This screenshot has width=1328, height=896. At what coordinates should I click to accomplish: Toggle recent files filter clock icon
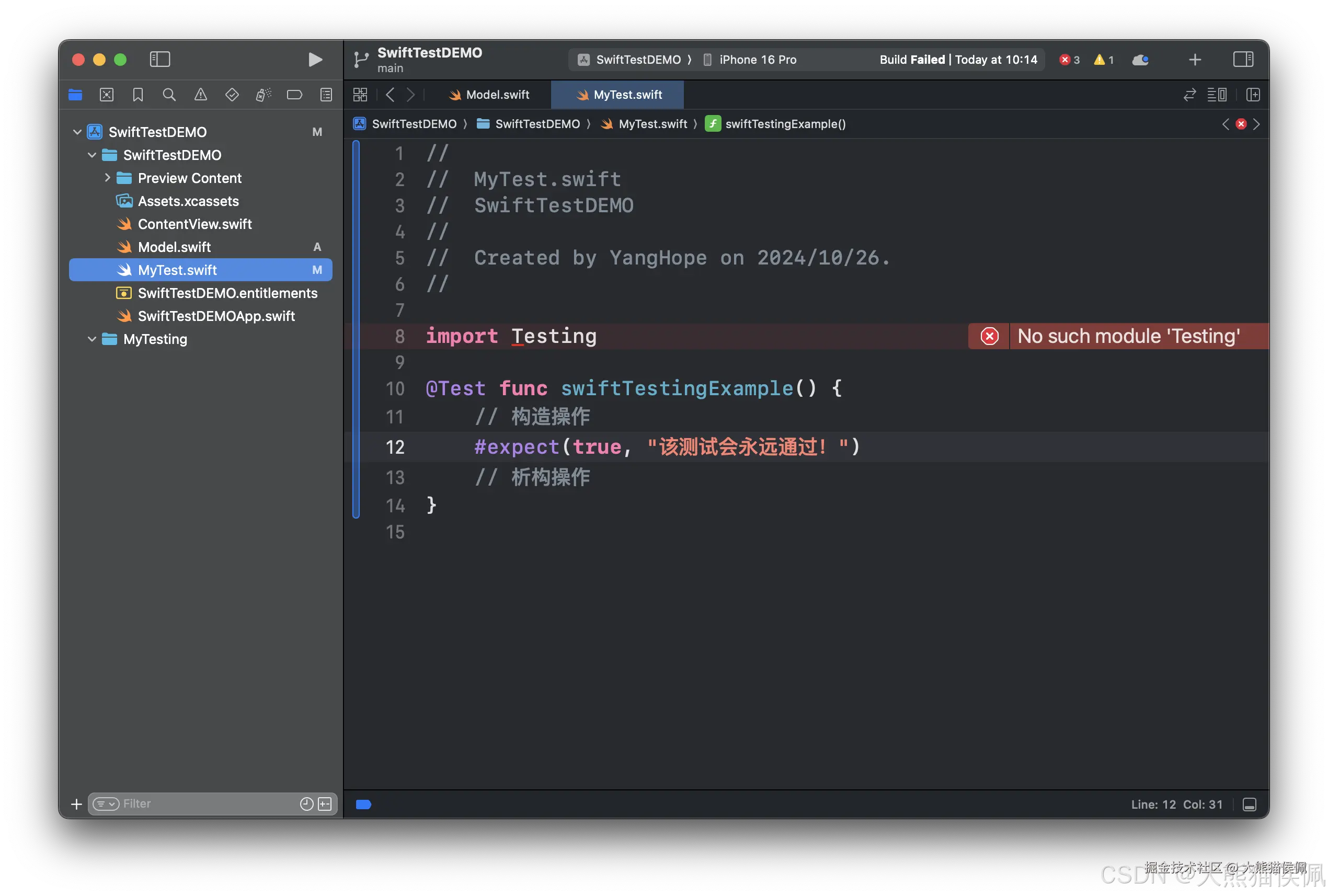click(307, 804)
